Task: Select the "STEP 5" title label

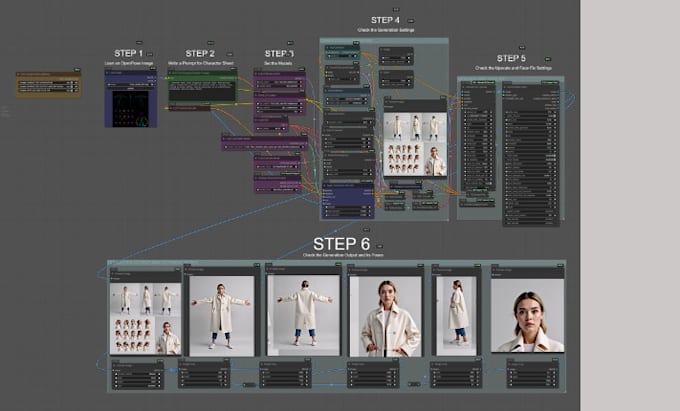Action: [x=511, y=58]
